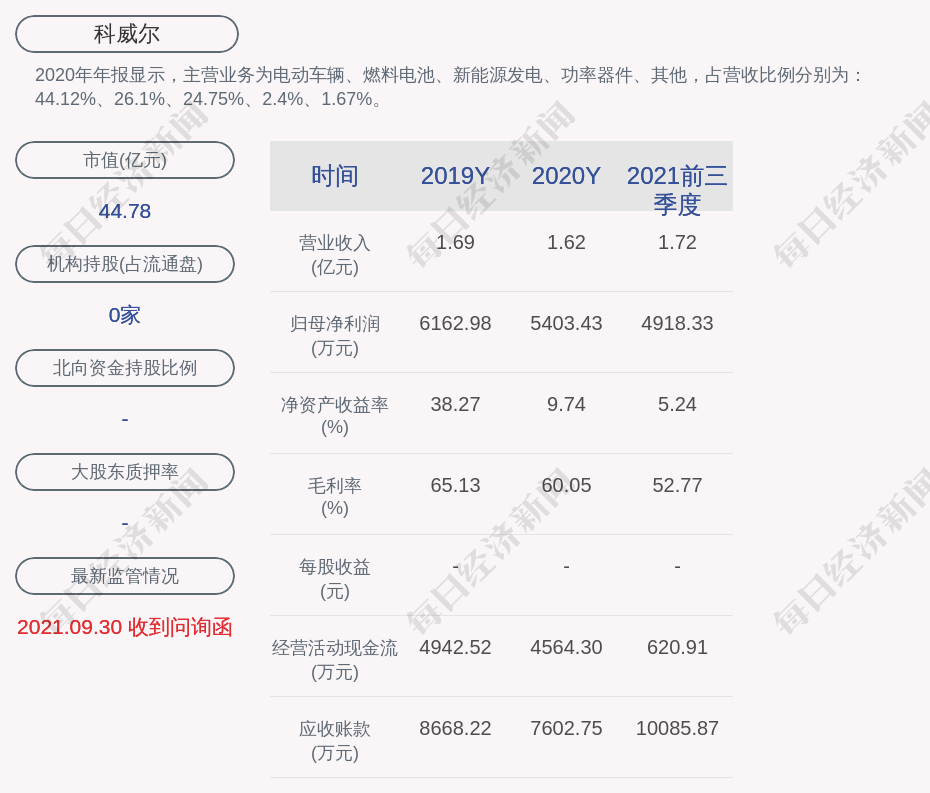
Task: Select the 净资产收益率(%) row label
Action: tap(335, 416)
